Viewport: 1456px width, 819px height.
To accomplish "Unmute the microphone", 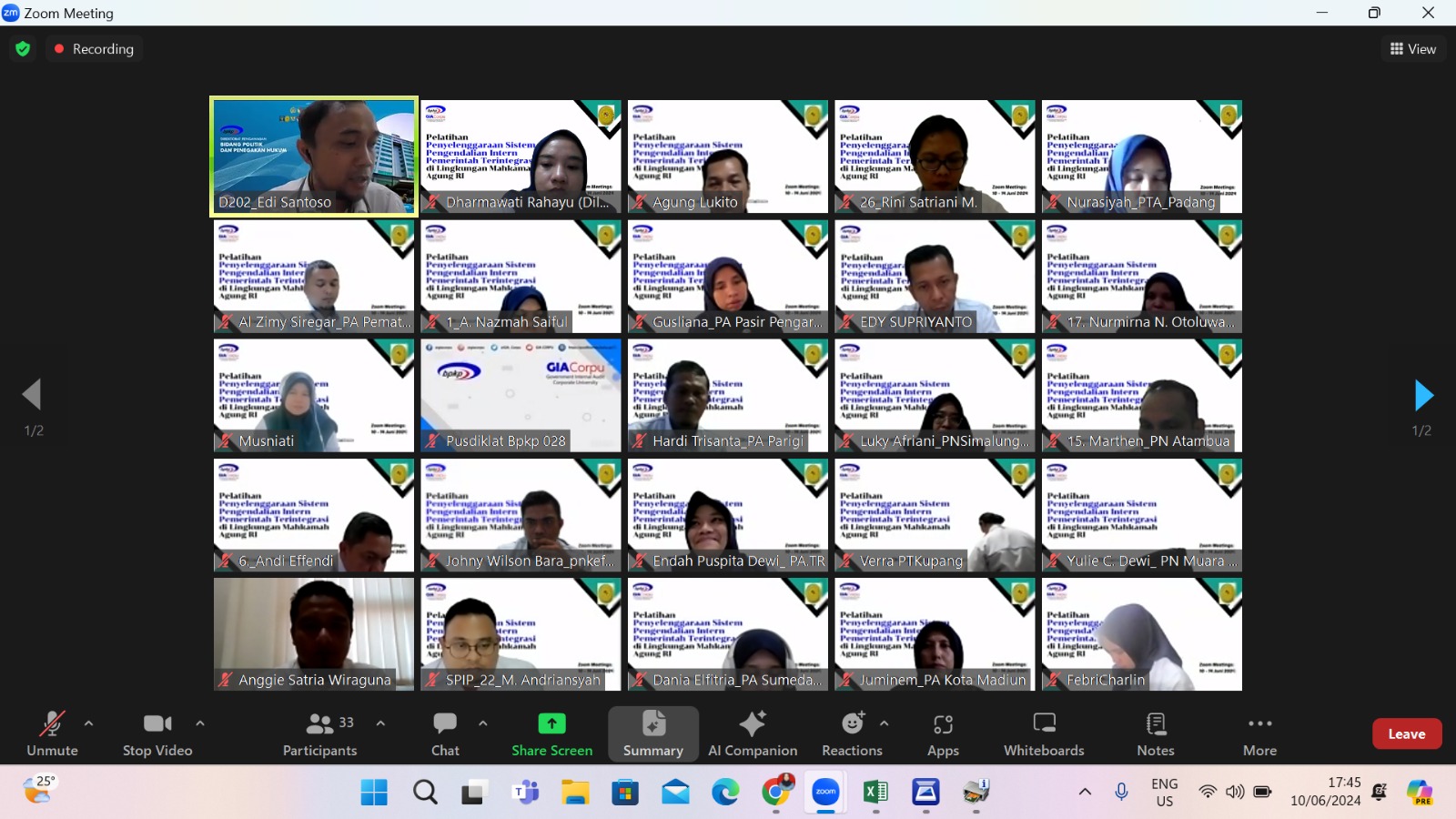I will click(x=52, y=733).
